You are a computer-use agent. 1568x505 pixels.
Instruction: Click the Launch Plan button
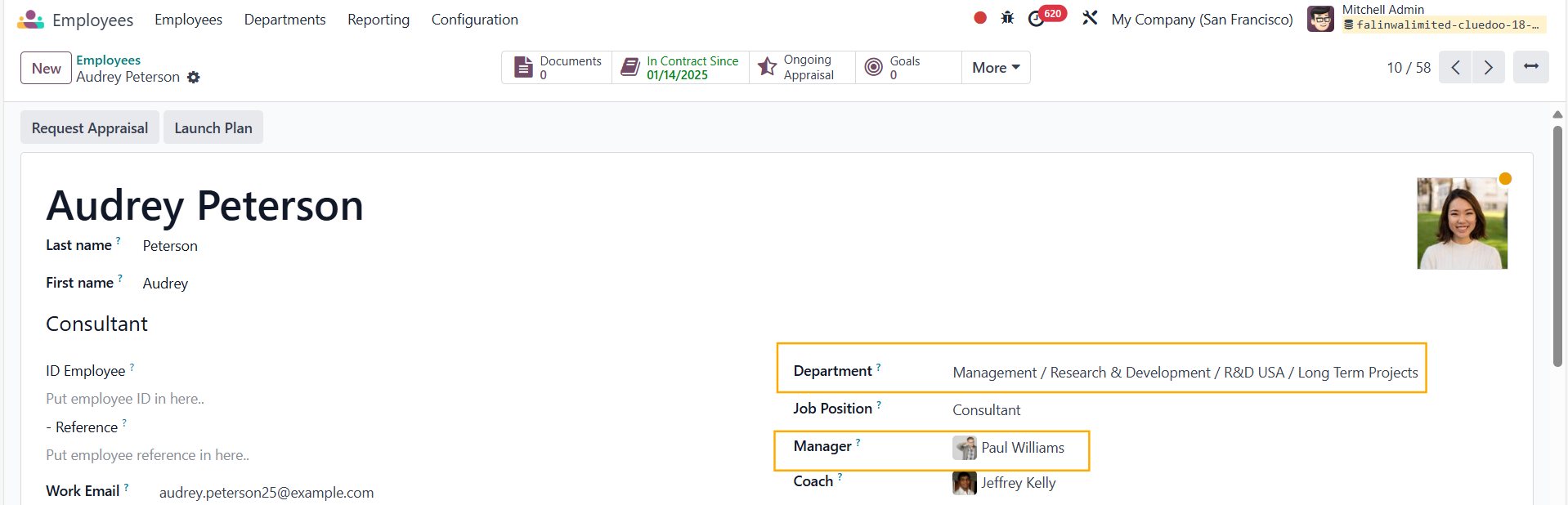[x=213, y=128]
